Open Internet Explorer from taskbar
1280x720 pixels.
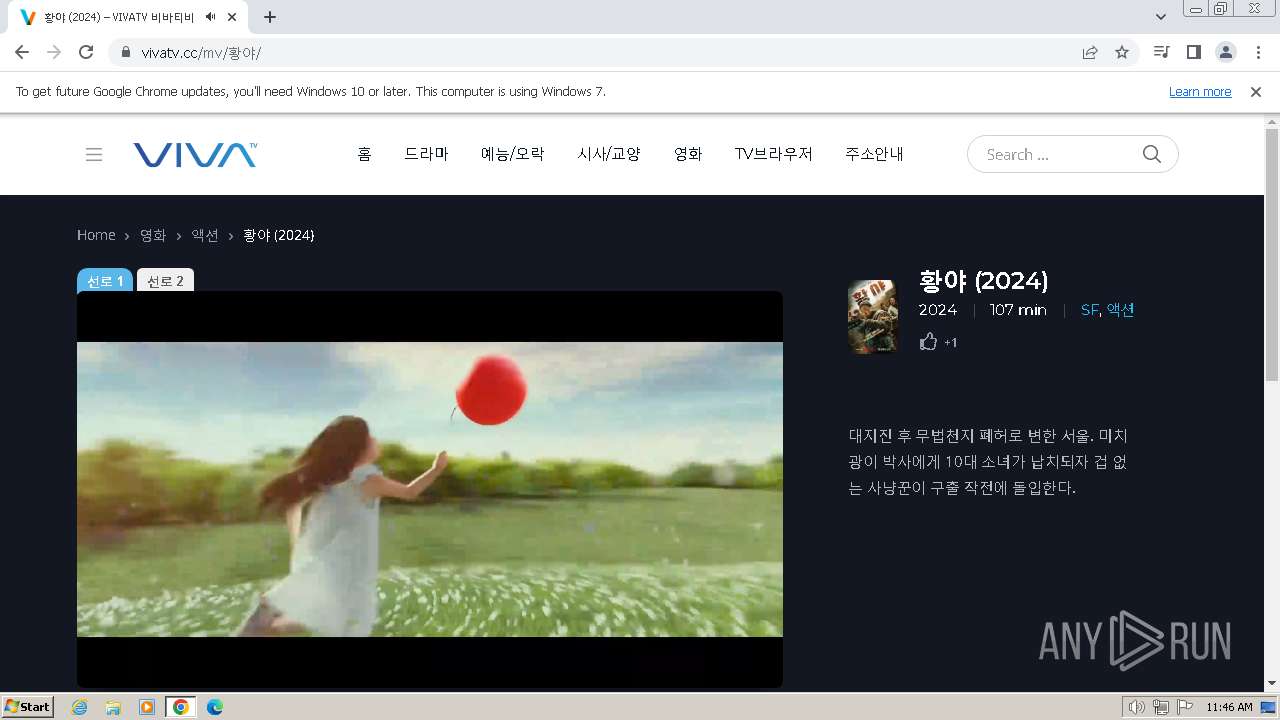tap(79, 707)
